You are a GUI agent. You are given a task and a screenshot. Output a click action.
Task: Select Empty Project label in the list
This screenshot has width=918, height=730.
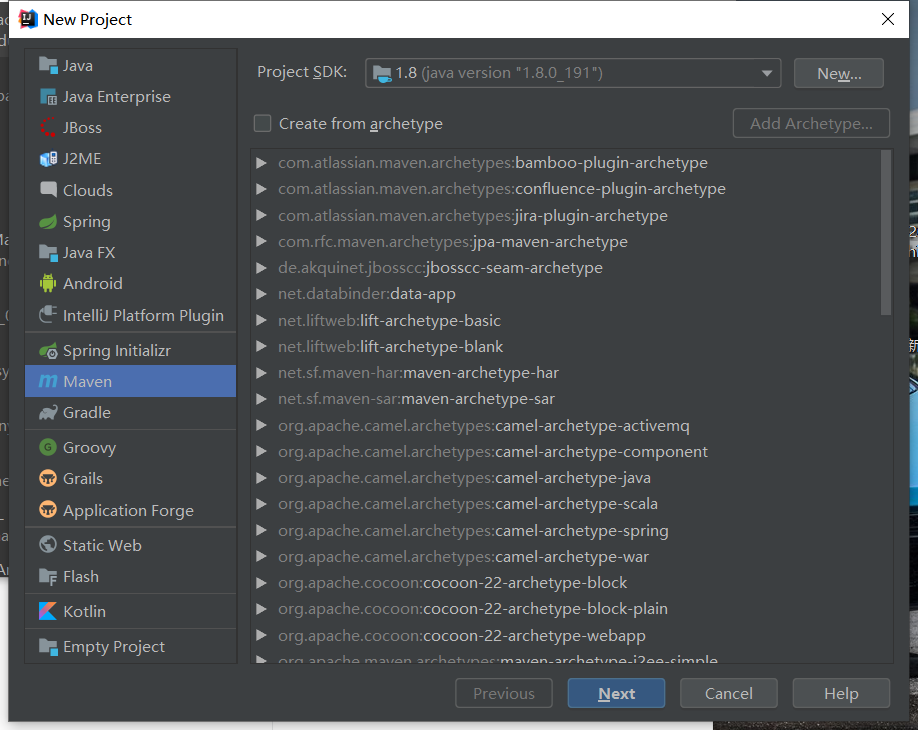[114, 647]
